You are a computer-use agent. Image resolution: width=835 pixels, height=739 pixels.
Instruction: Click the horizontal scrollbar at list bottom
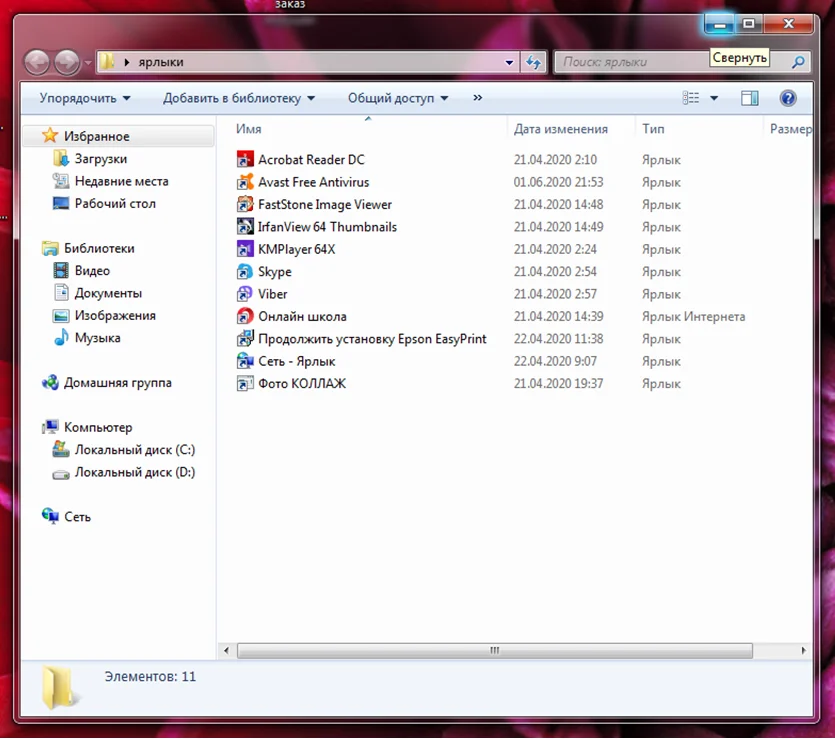tap(494, 650)
